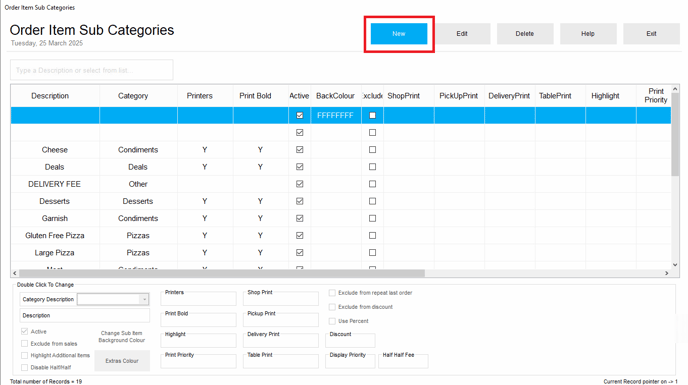Click the Pickup Print field

click(x=281, y=320)
